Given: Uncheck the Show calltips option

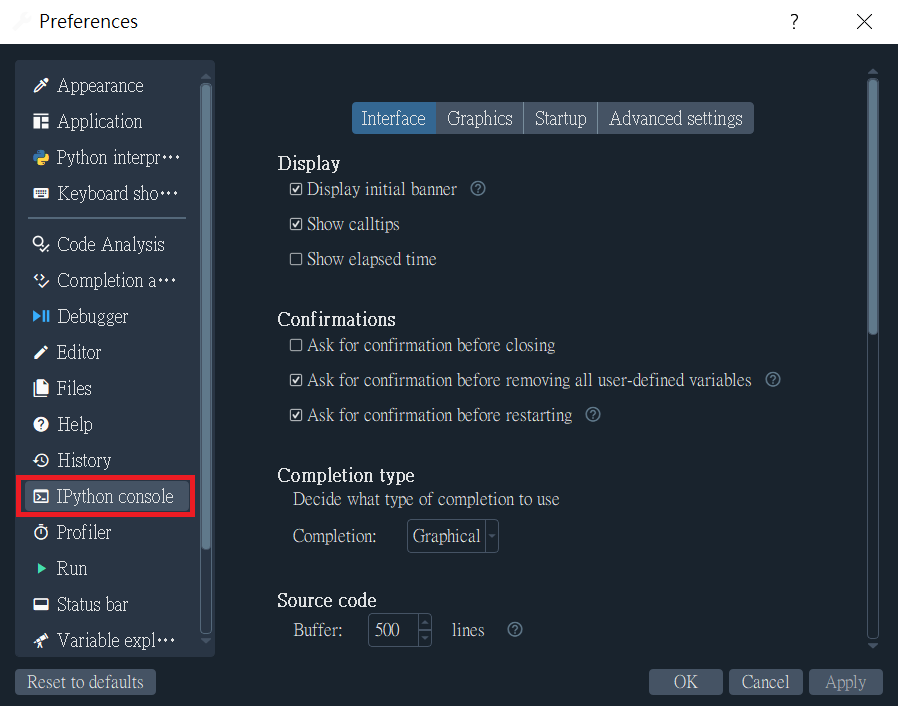Looking at the screenshot, I should tap(296, 224).
